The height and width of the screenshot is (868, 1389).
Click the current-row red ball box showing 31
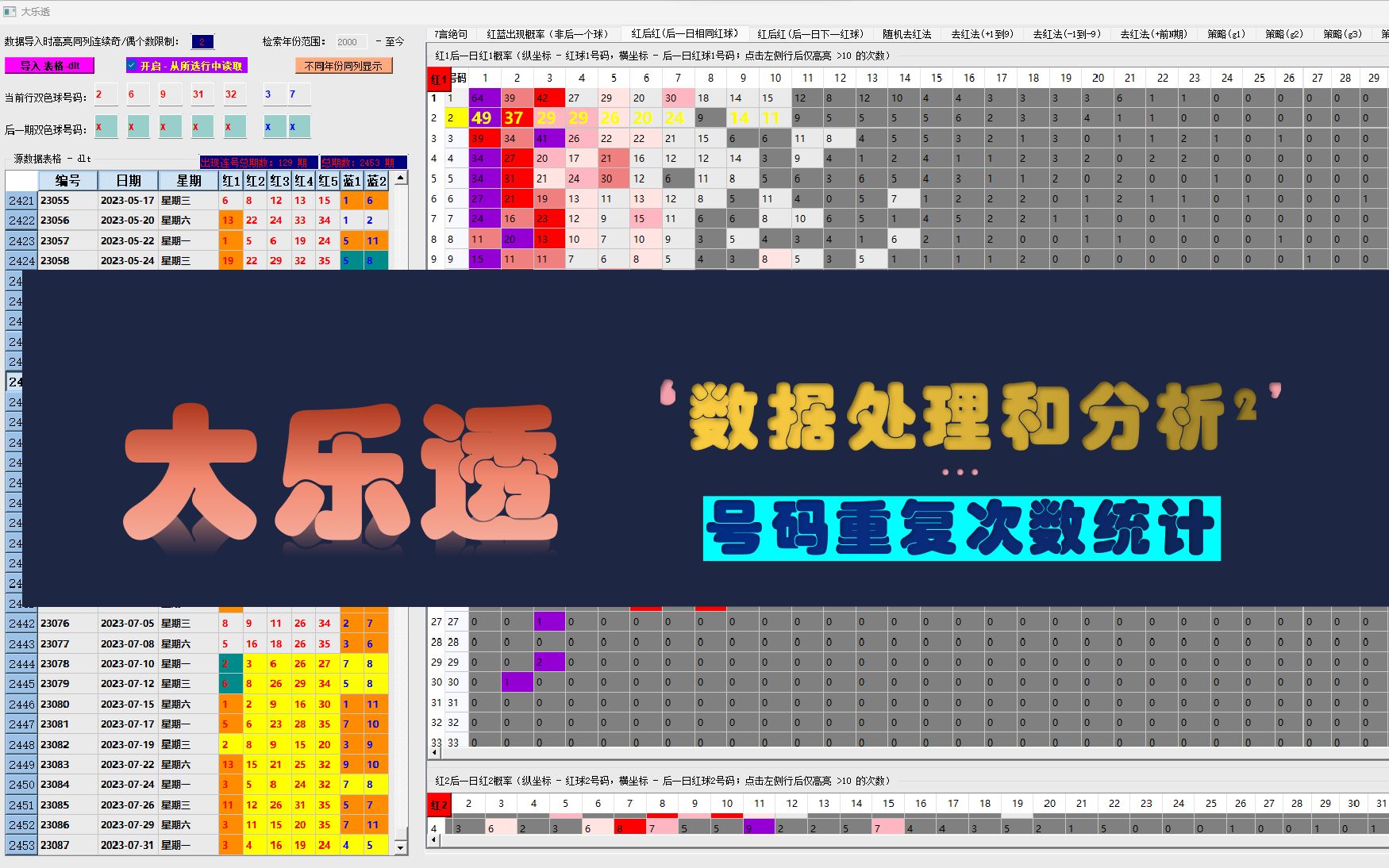pos(202,94)
